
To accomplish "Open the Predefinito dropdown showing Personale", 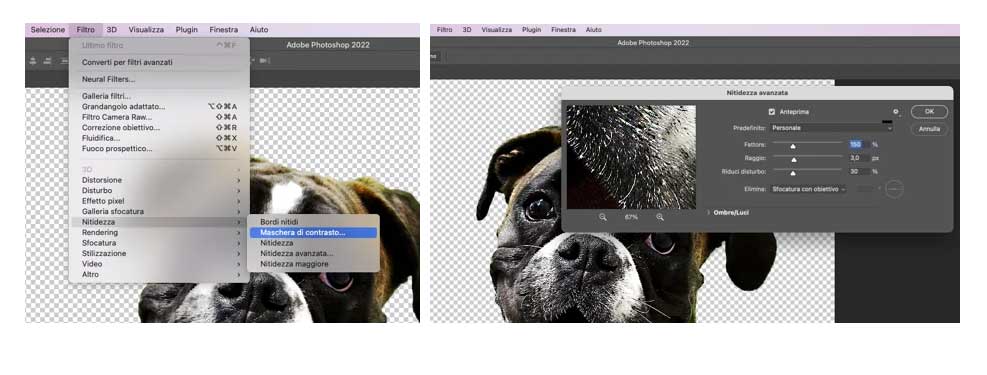I will 831,128.
